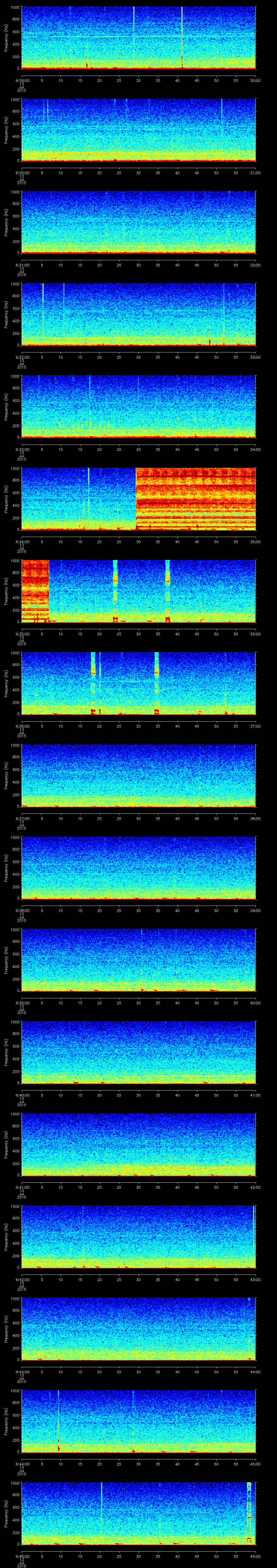Click the Frequency (Hz) axis label of the 6:29:00 panel
277x1568 pixels.
click(6, 38)
